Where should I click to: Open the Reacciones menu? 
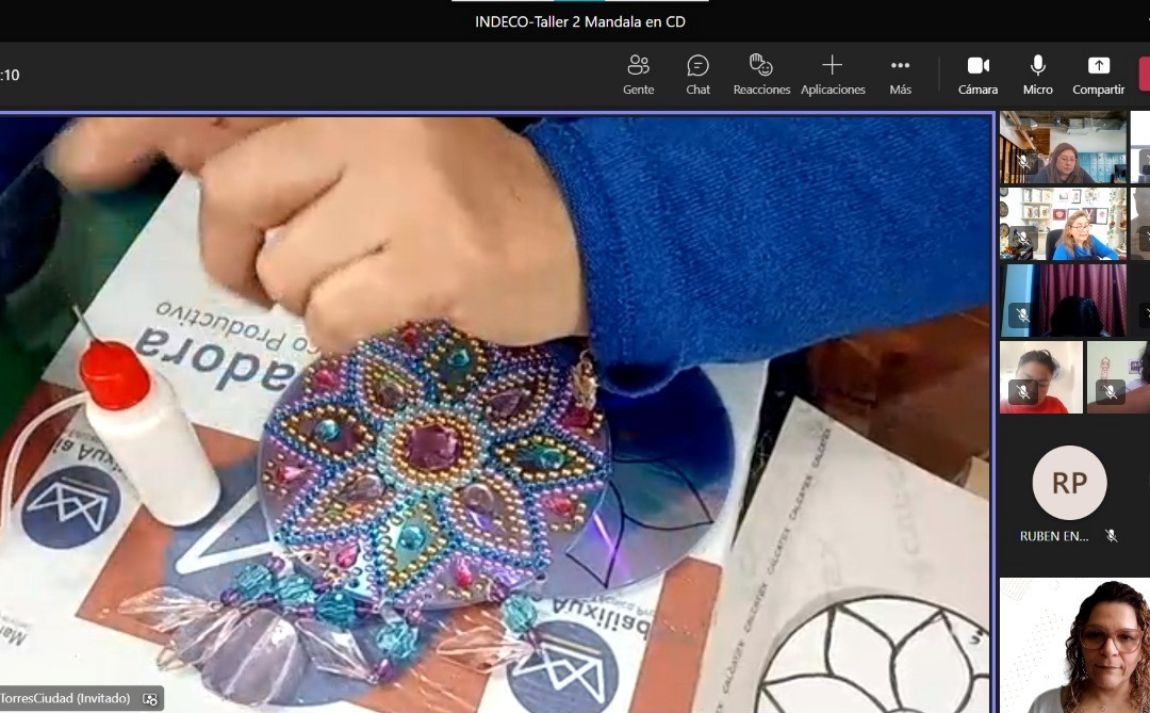click(x=761, y=74)
